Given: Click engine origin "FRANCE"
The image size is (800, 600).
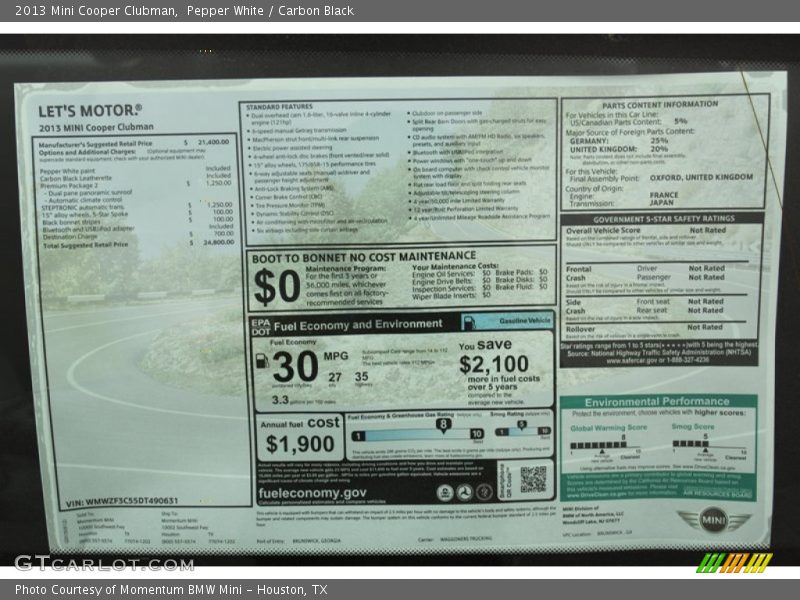Looking at the screenshot, I should tap(664, 195).
